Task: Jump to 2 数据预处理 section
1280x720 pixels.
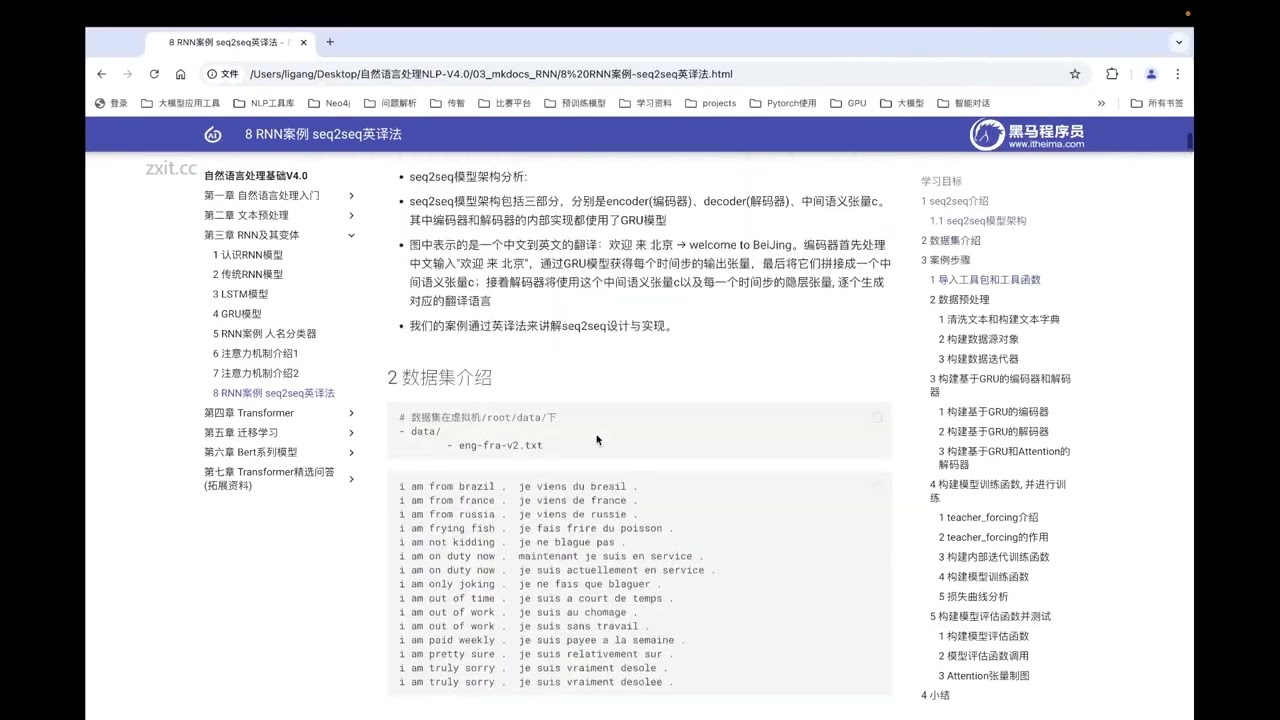Action: [959, 300]
